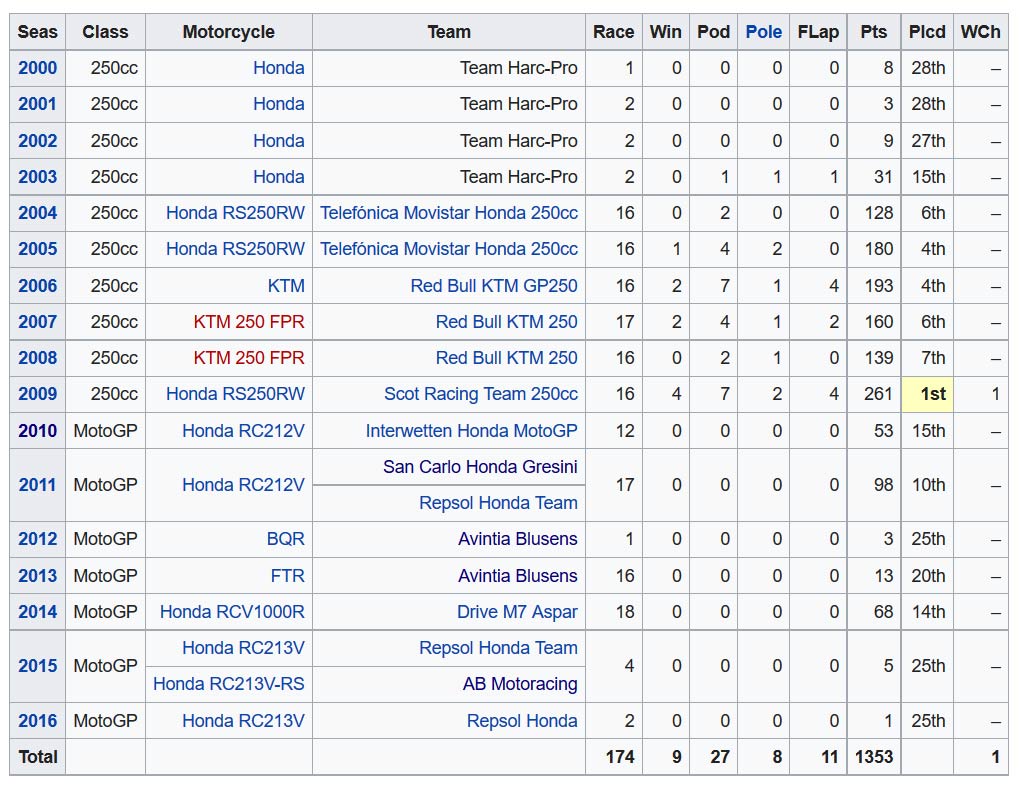Open the Drive M7 Aspar team link
This screenshot has width=1020, height=786.
(x=517, y=612)
